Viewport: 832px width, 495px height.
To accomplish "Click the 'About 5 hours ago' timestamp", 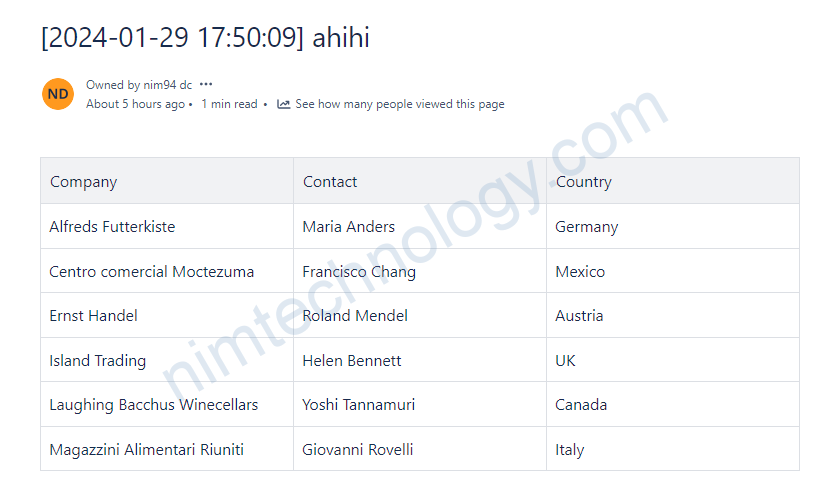I will pos(135,104).
